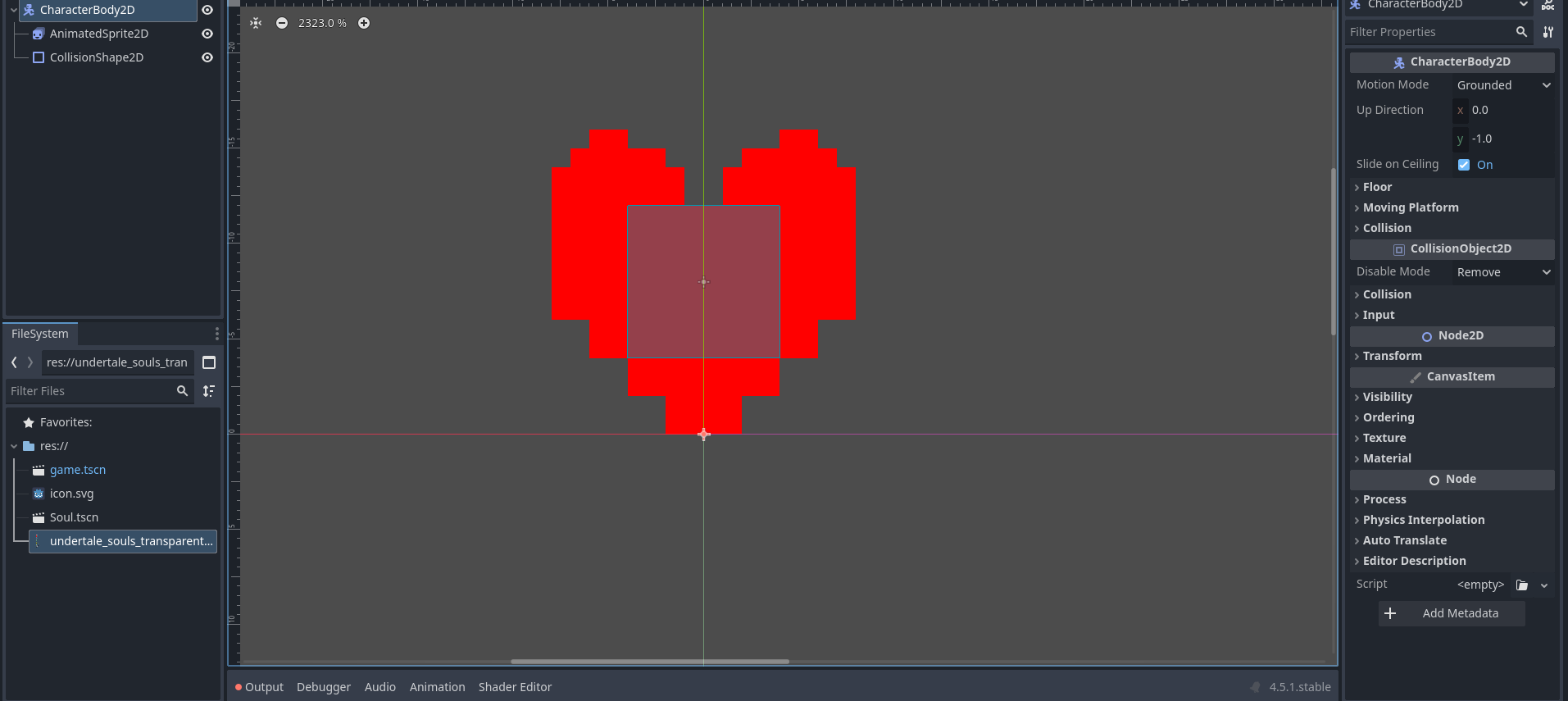Image resolution: width=1568 pixels, height=701 pixels.
Task: Click the game.tscn scene file icon
Action: coord(39,470)
